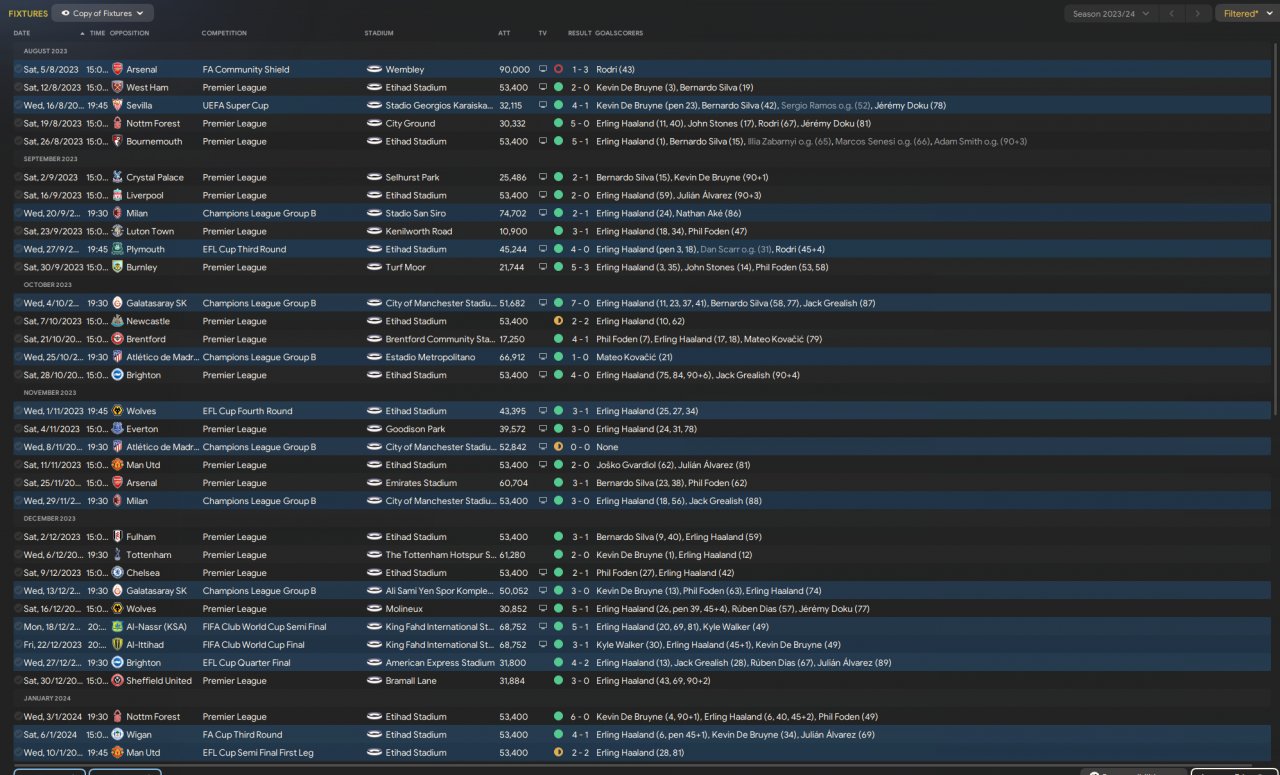Click the Arsenal badge in the FA Community Shield row
This screenshot has height=775, width=1280.
[117, 70]
